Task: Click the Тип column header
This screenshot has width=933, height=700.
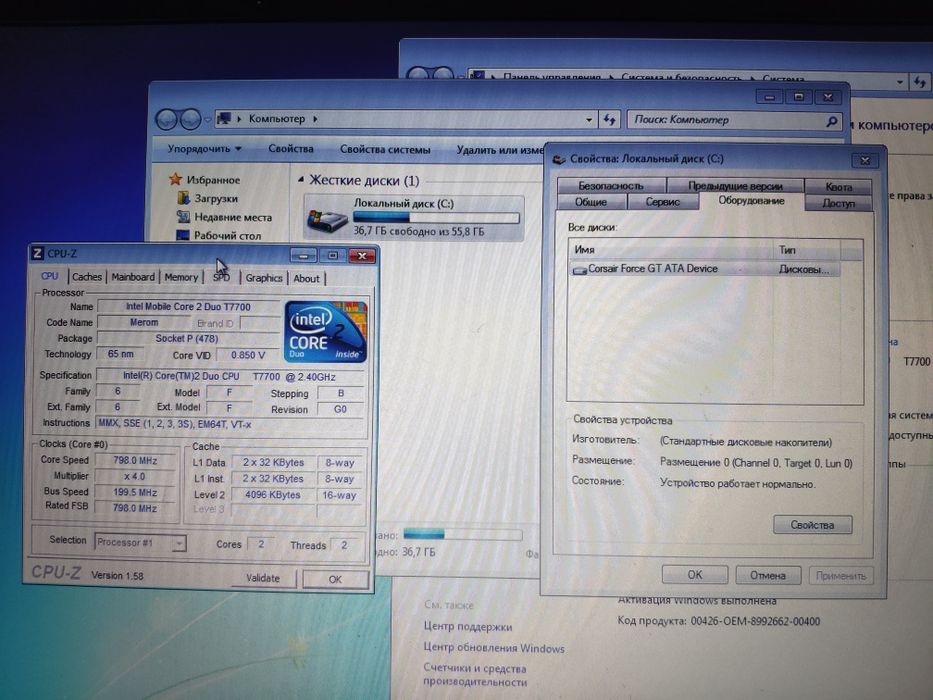Action: pos(807,251)
